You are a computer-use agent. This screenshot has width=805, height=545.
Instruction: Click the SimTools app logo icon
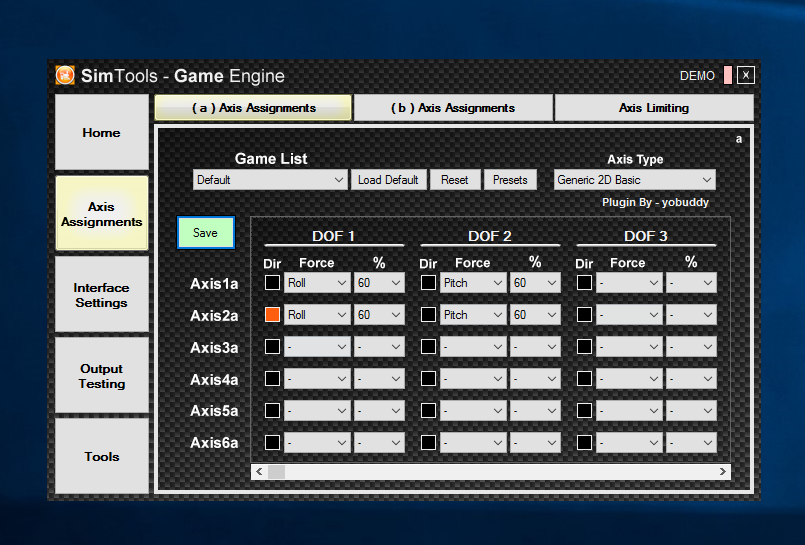point(65,75)
